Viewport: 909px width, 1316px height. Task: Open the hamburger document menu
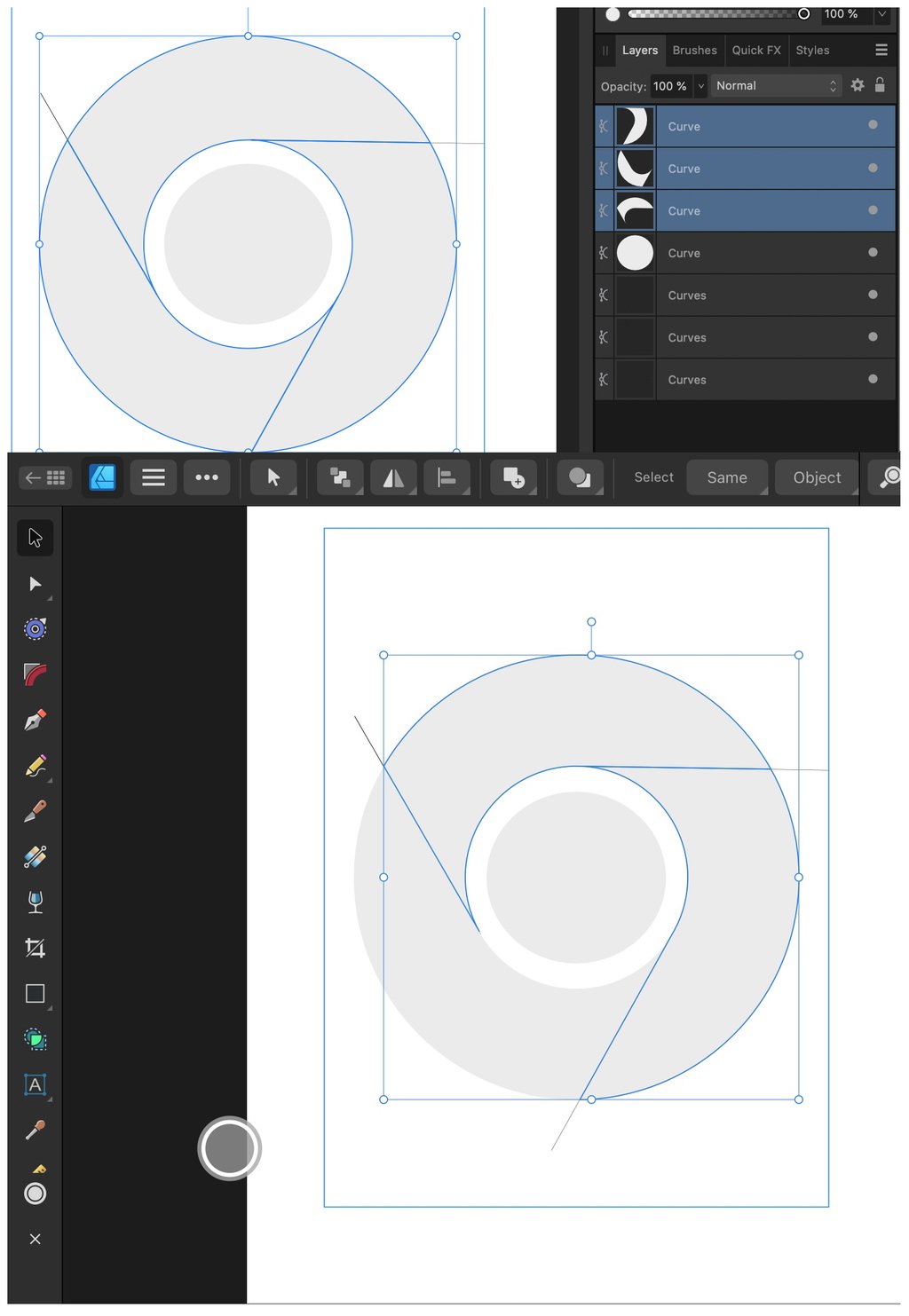pos(154,477)
